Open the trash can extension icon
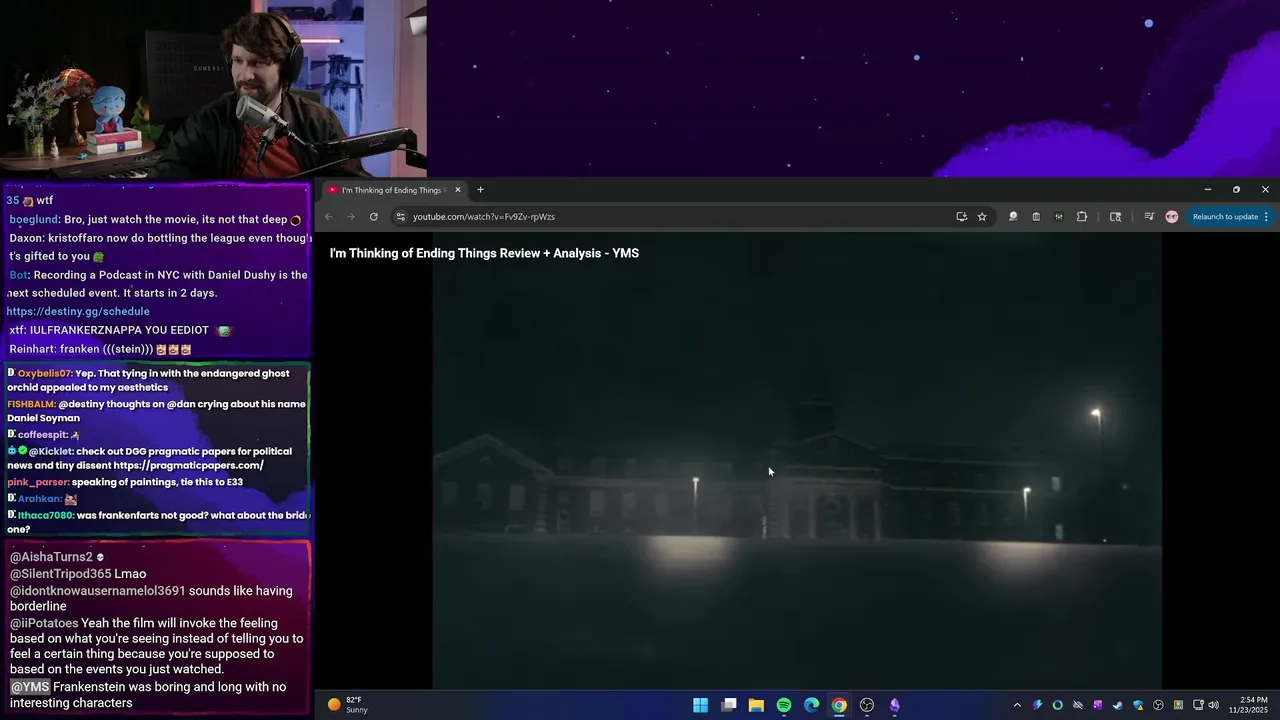 click(x=1036, y=217)
